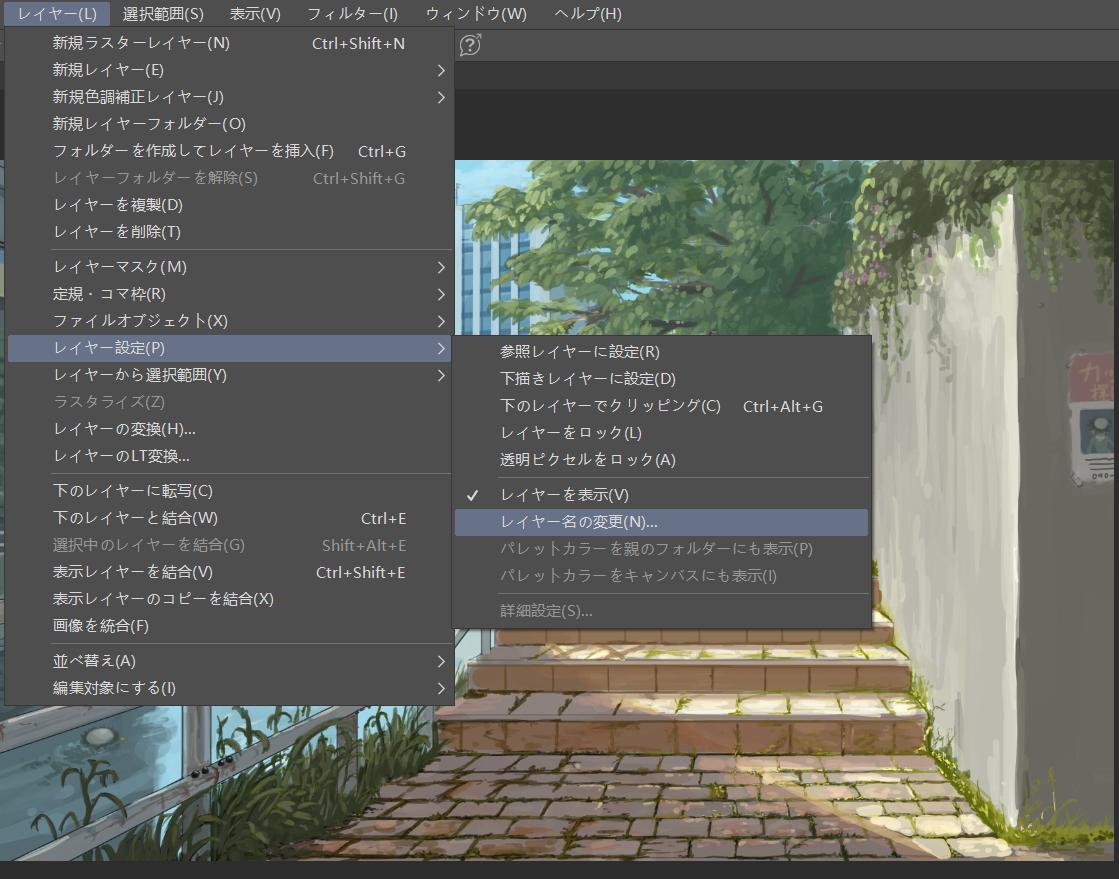Image resolution: width=1119 pixels, height=879 pixels.
Task: Choose 画像を統合(F) to flatten image
Action: (x=100, y=626)
